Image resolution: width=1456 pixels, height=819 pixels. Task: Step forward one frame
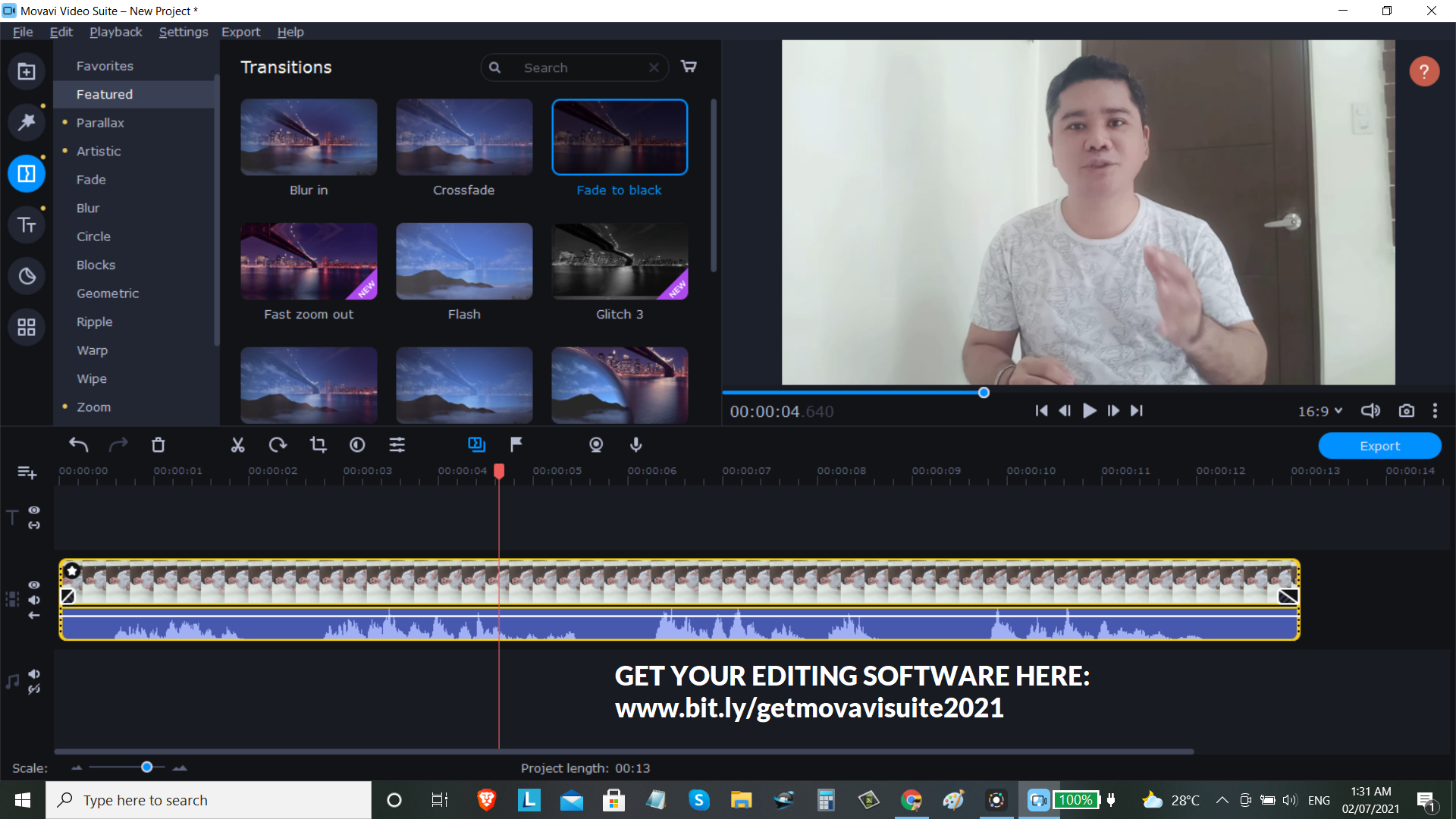pos(1113,411)
